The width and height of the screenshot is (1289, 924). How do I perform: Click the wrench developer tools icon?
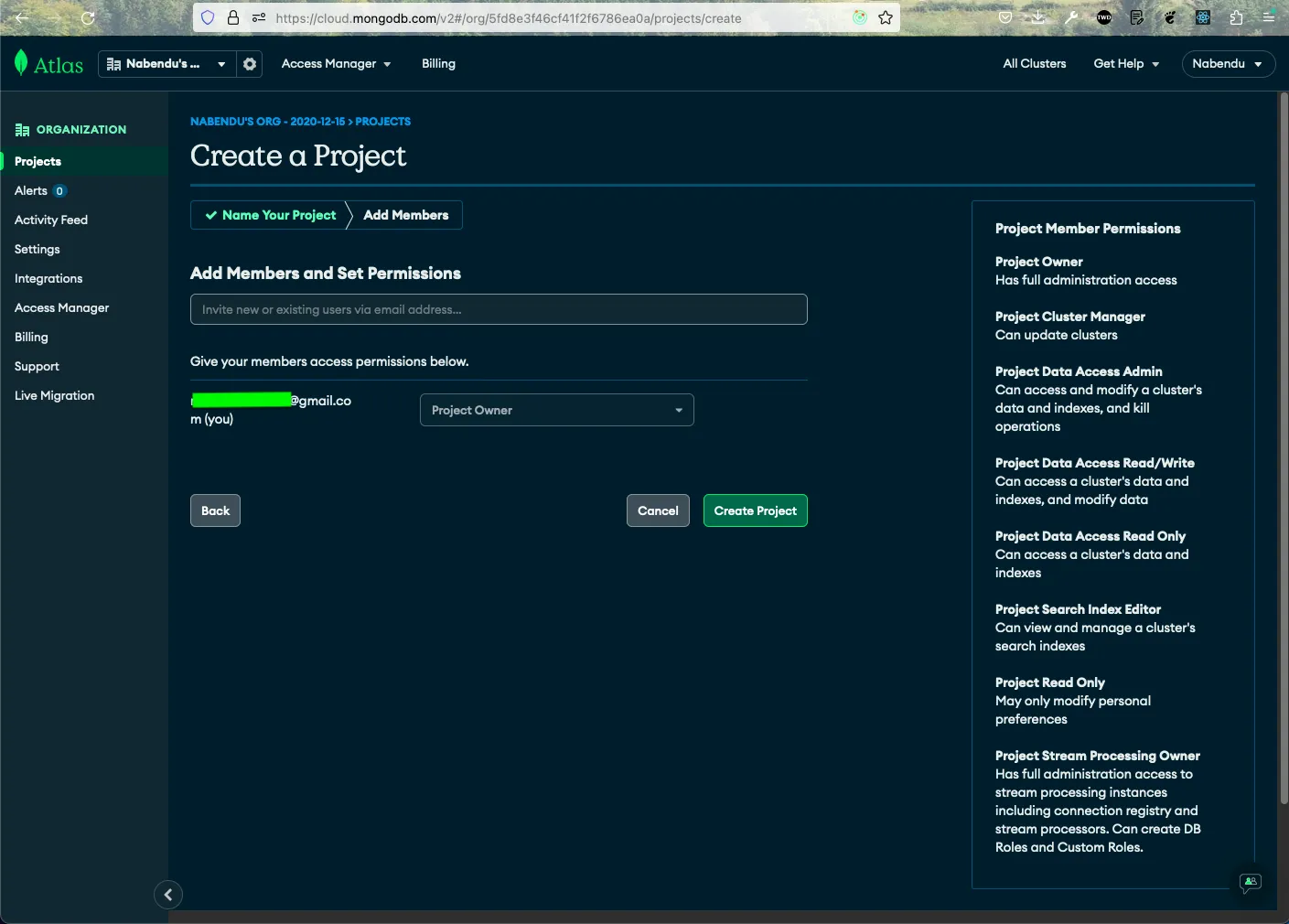[x=1071, y=17]
